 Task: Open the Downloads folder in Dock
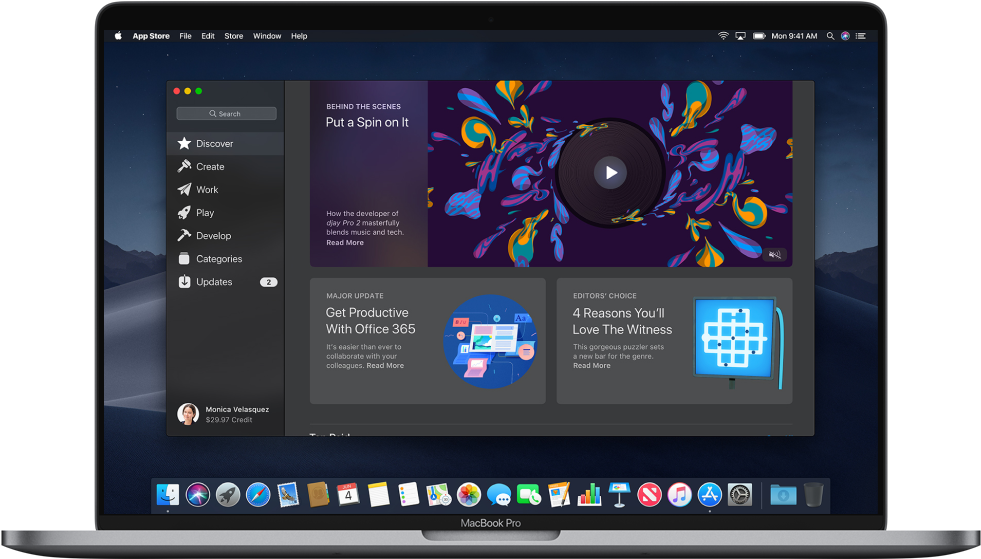(x=783, y=495)
